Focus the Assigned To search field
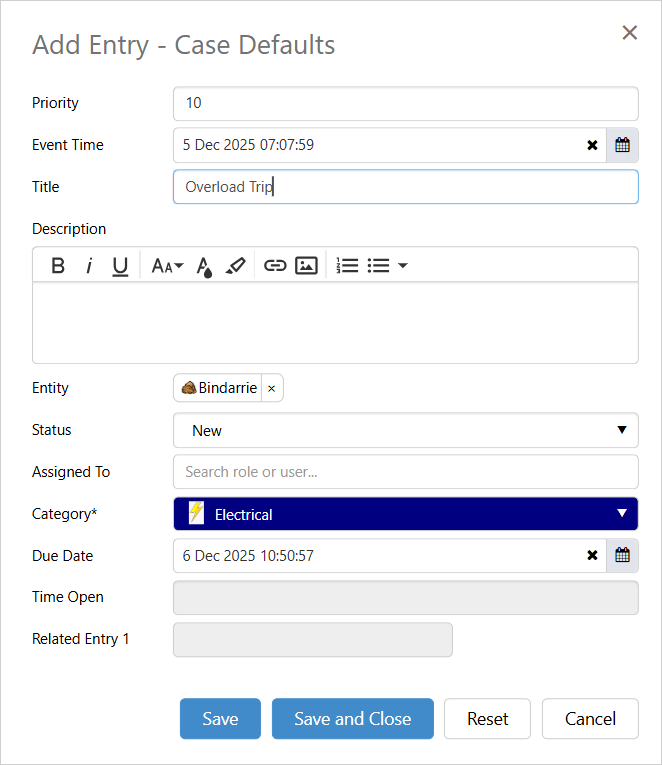 (405, 472)
